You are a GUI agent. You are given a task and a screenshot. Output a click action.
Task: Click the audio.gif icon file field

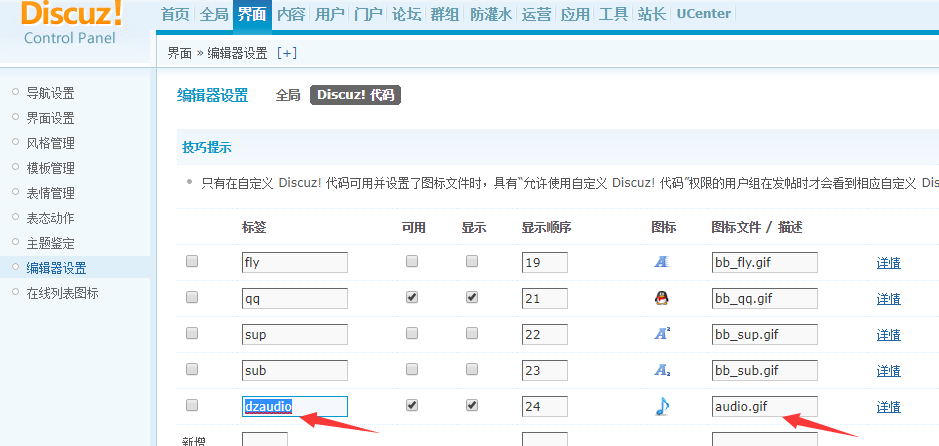pos(764,406)
